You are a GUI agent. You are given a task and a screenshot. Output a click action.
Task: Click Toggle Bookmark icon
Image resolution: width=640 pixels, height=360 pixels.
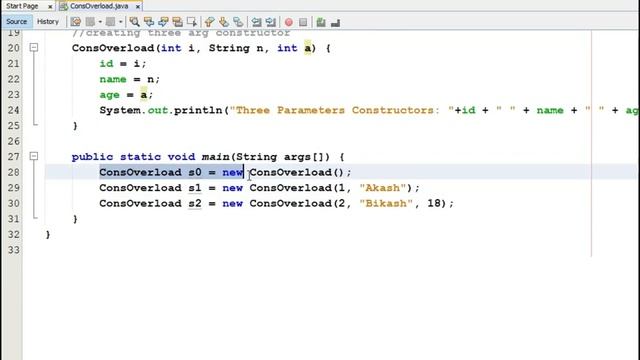(x=238, y=22)
